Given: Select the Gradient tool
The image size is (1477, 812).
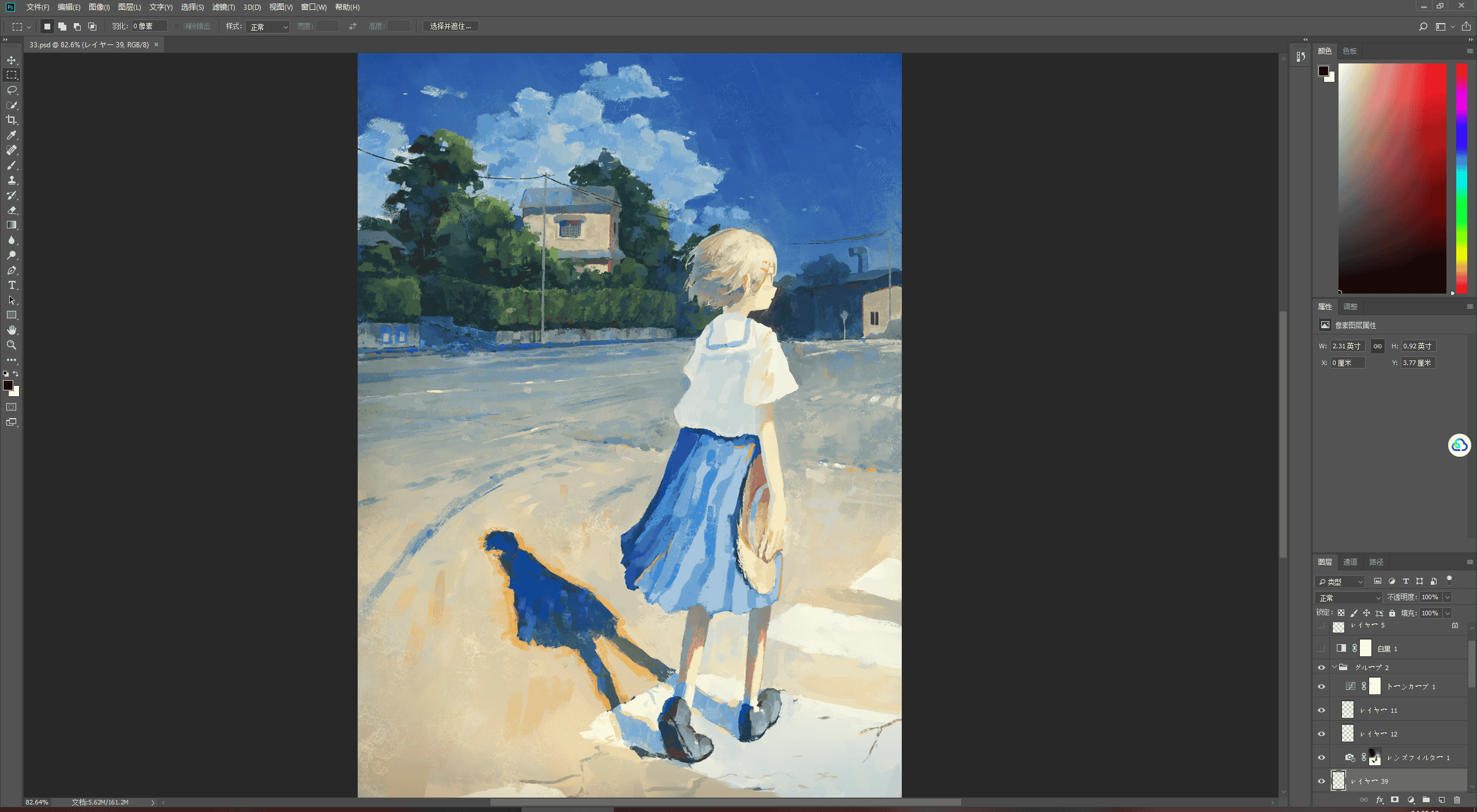Looking at the screenshot, I should tap(12, 225).
